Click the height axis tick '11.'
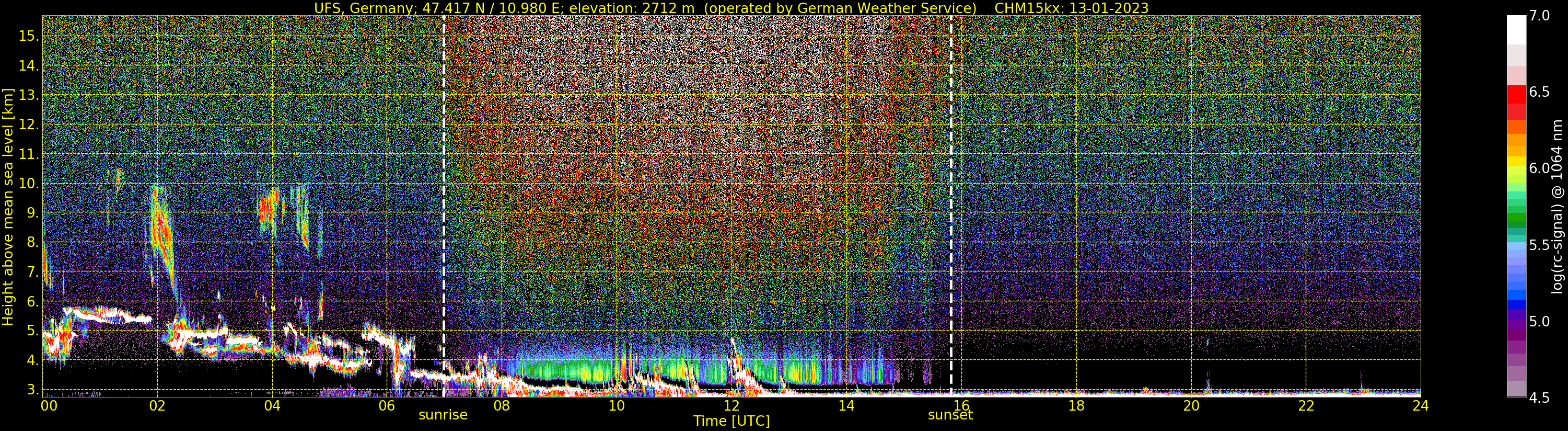This screenshot has height=431, width=1568. pos(29,154)
